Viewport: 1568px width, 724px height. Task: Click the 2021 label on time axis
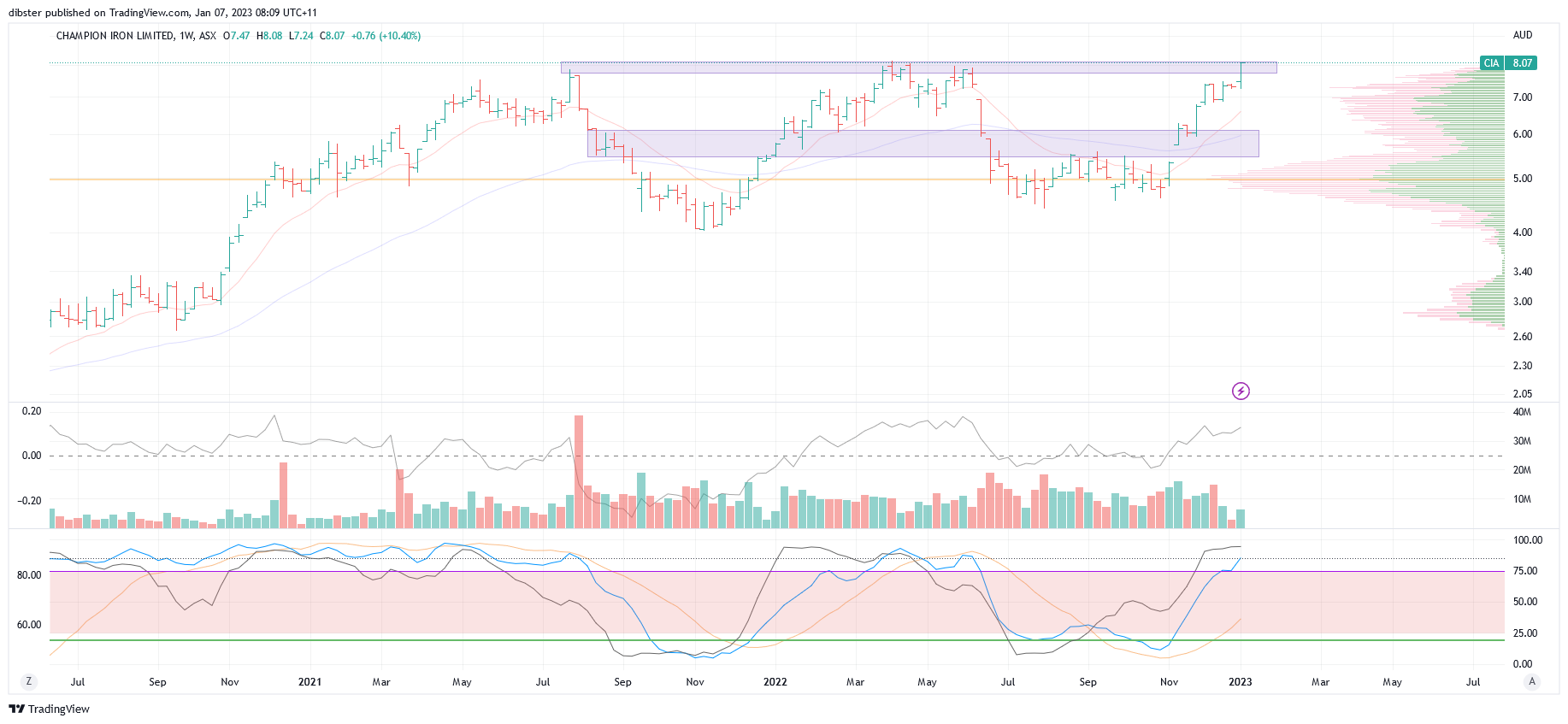pyautogui.click(x=309, y=682)
